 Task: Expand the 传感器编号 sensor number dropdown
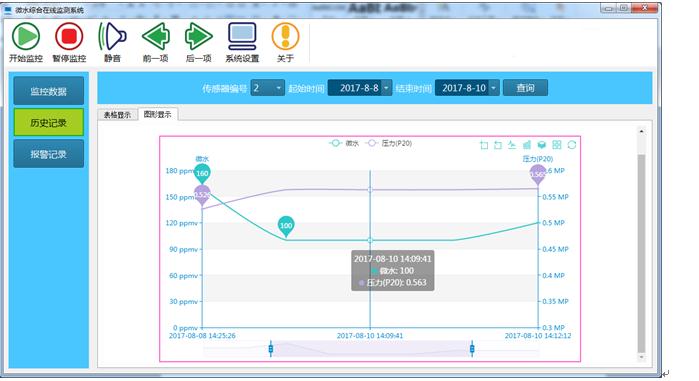[x=279, y=88]
